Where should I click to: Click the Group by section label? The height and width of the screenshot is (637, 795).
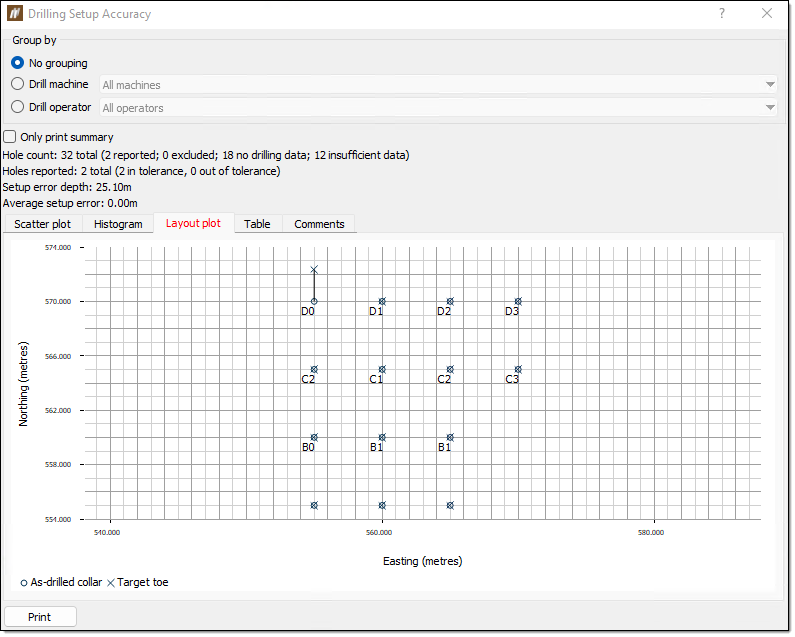[x=34, y=40]
